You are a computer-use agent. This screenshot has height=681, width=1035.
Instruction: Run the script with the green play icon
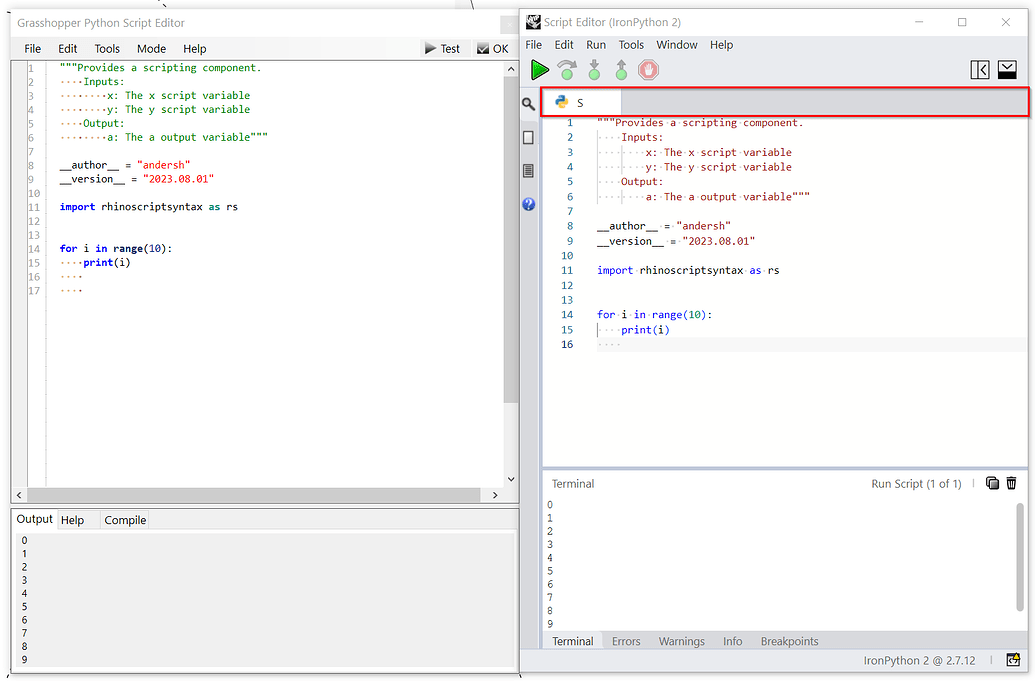539,69
